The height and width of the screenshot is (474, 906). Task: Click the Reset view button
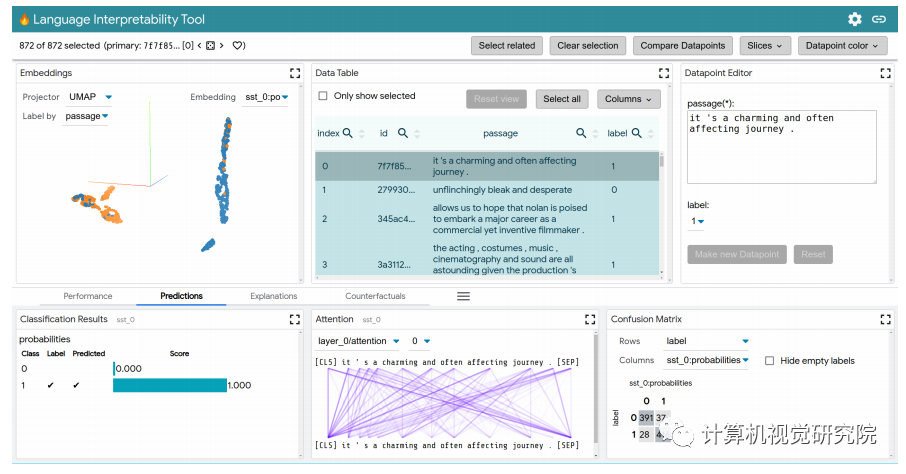coord(496,99)
